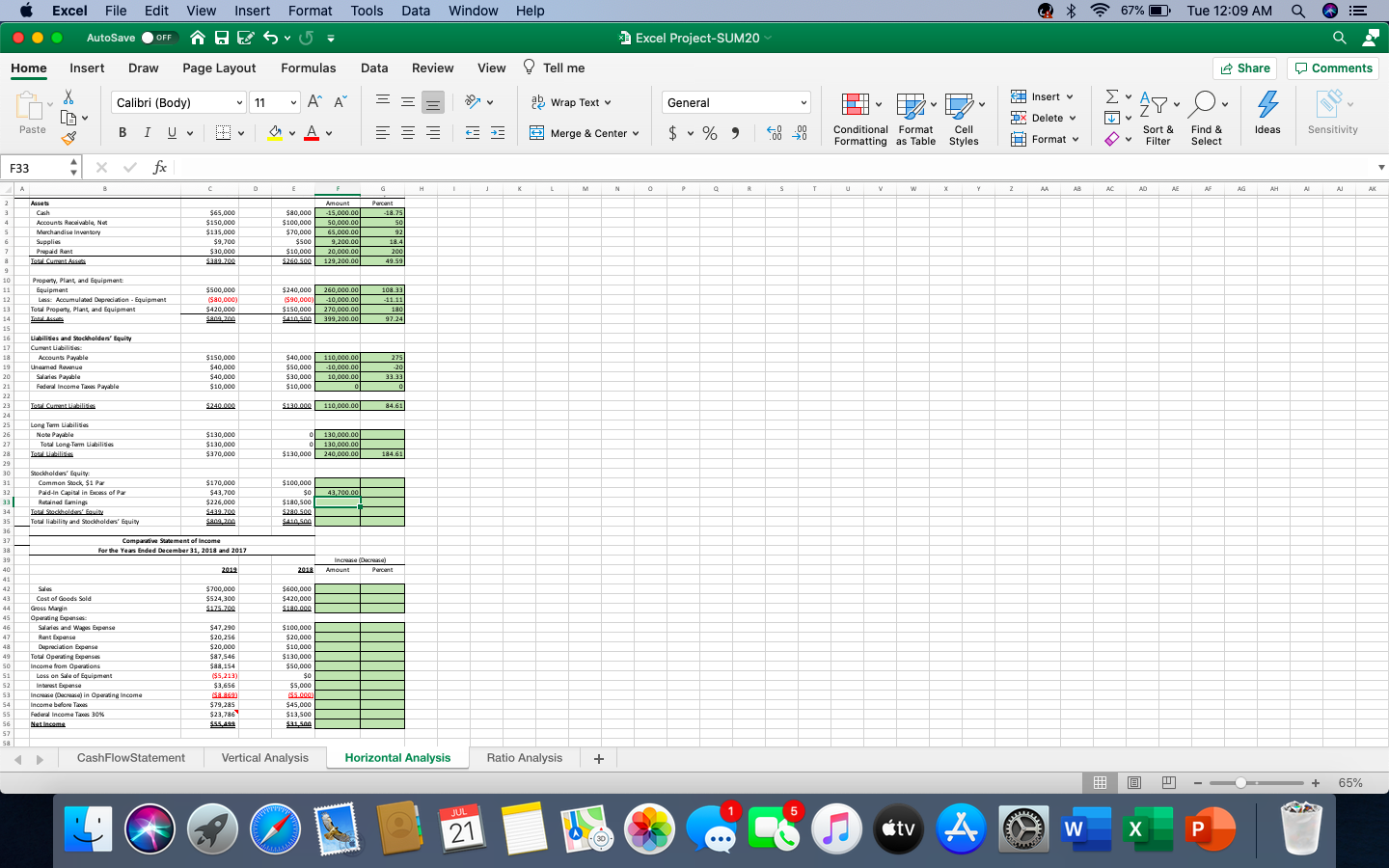1389x868 pixels.
Task: Open the Formulas ribbon tab
Action: tap(309, 68)
